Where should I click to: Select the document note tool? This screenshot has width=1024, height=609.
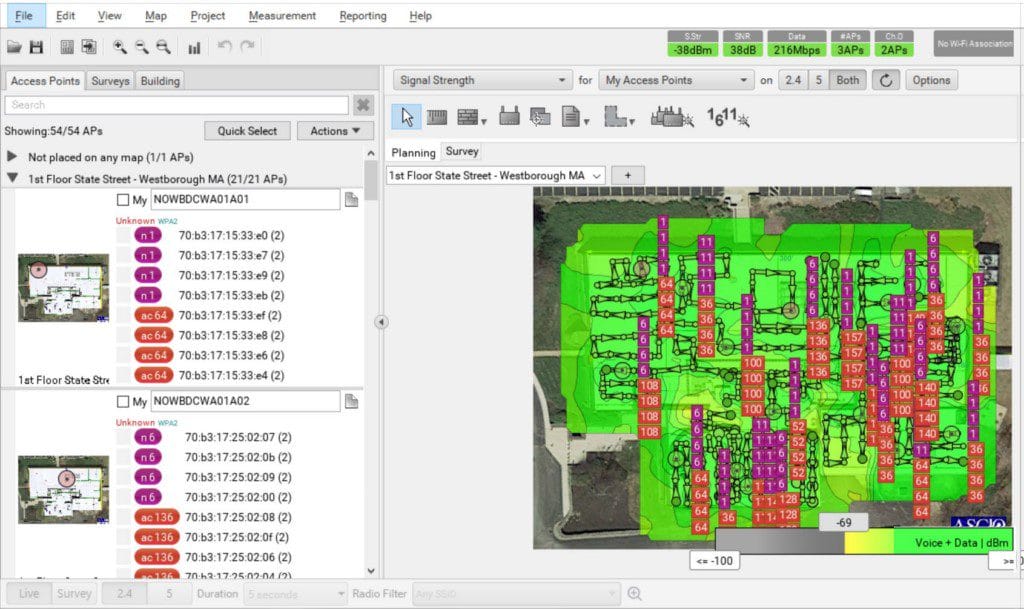pyautogui.click(x=571, y=117)
